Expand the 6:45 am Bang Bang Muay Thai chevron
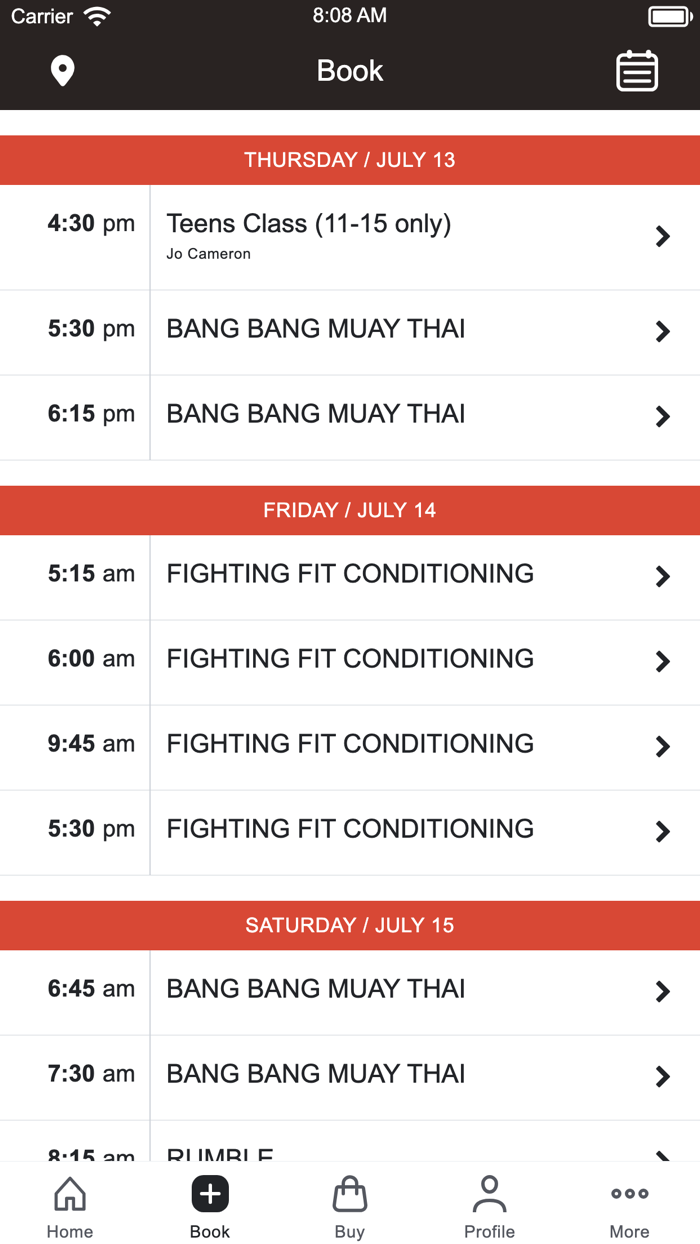 662,991
